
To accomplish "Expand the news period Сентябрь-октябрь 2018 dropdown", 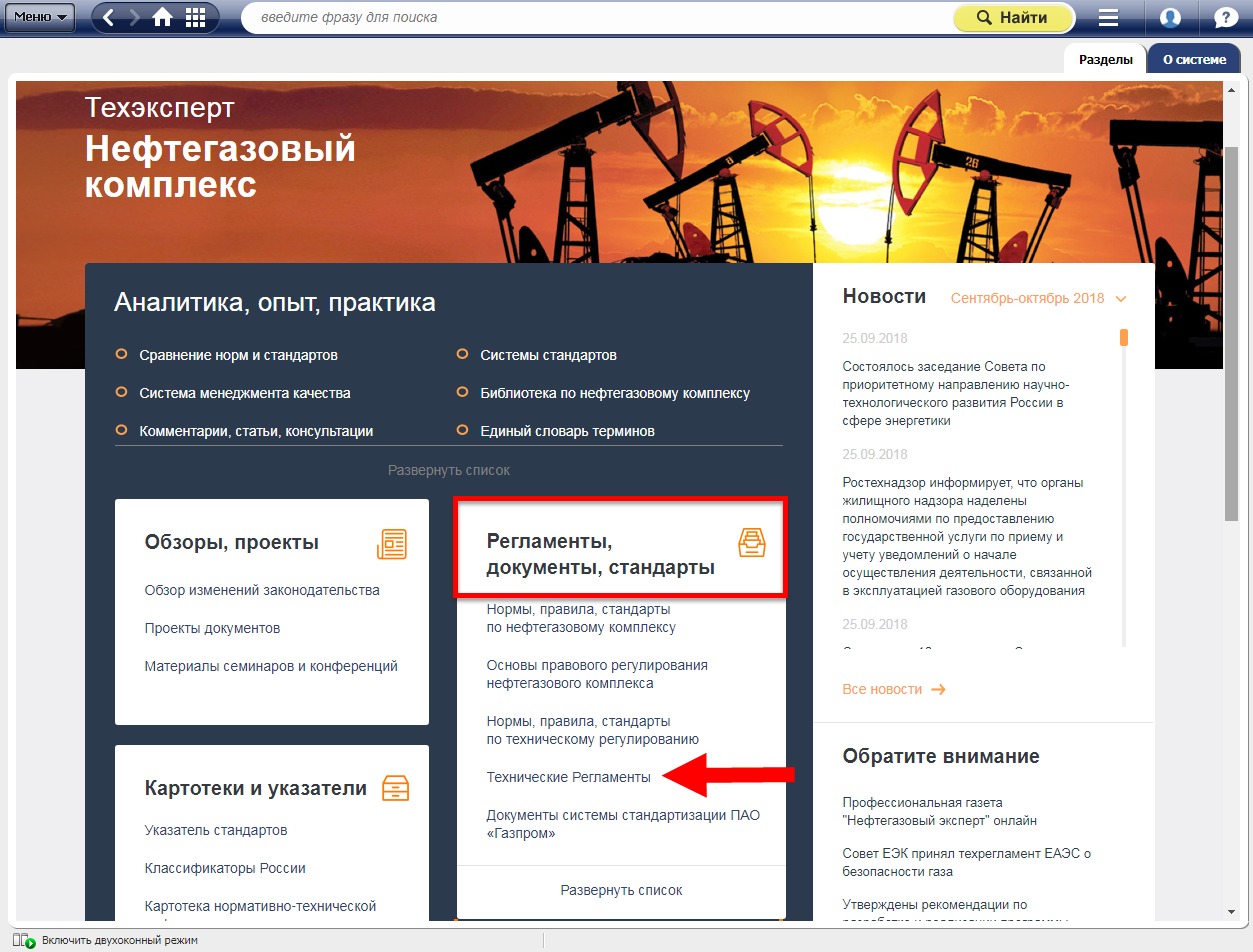I will click(1038, 298).
